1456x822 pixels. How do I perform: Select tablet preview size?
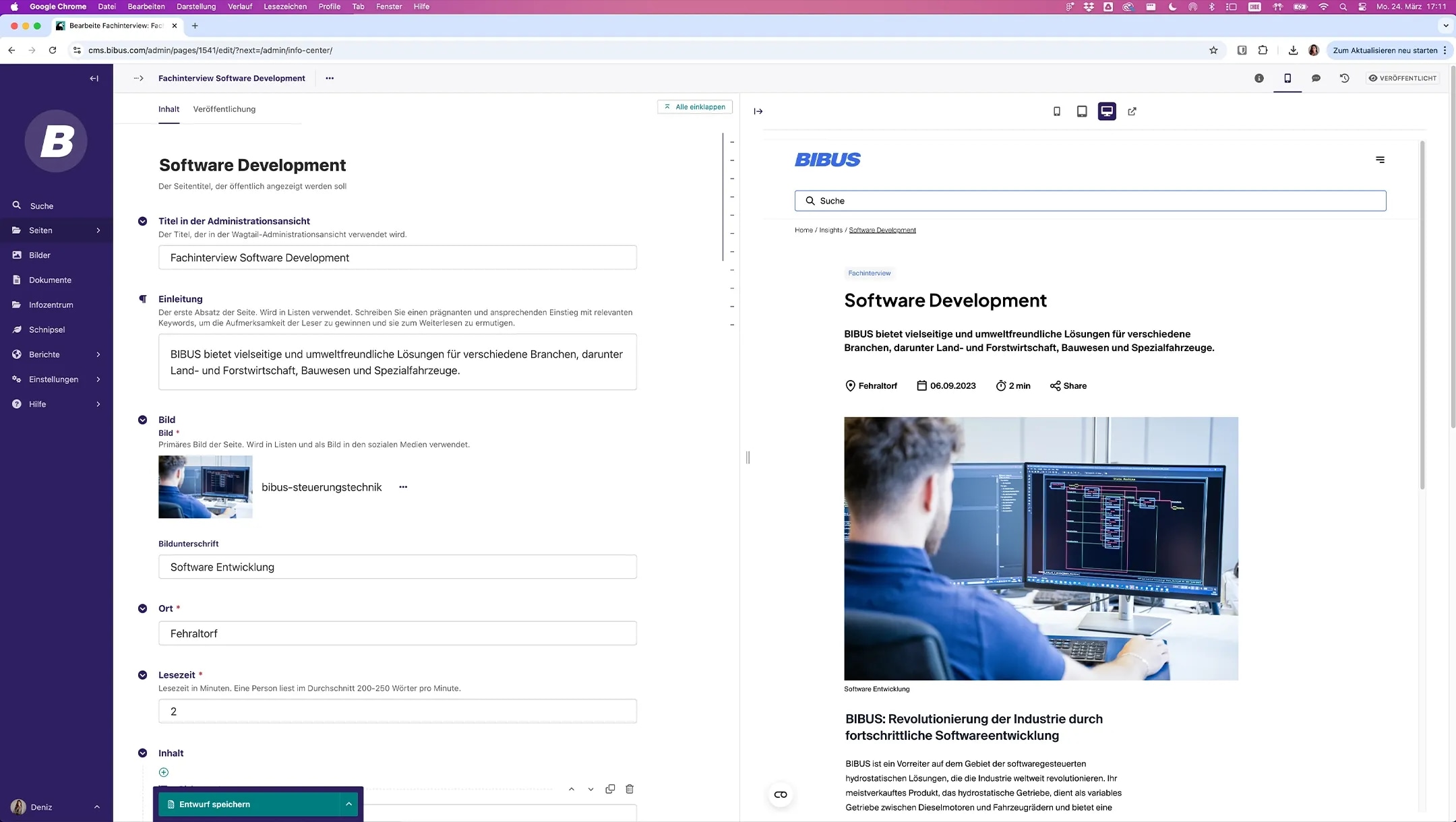point(1082,111)
